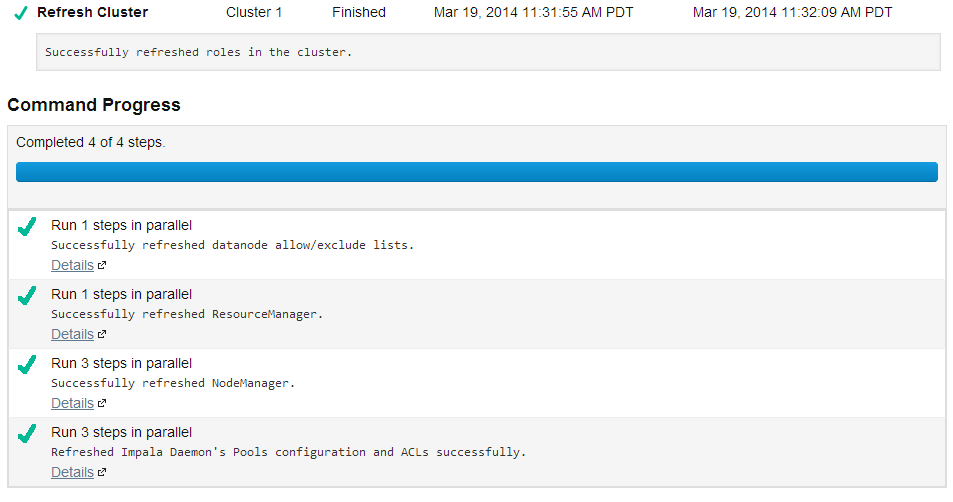Screen dimensions: 953x502
Task: Click the 'Successfully refreshed roles in the cluster' message
Action: 199,52
